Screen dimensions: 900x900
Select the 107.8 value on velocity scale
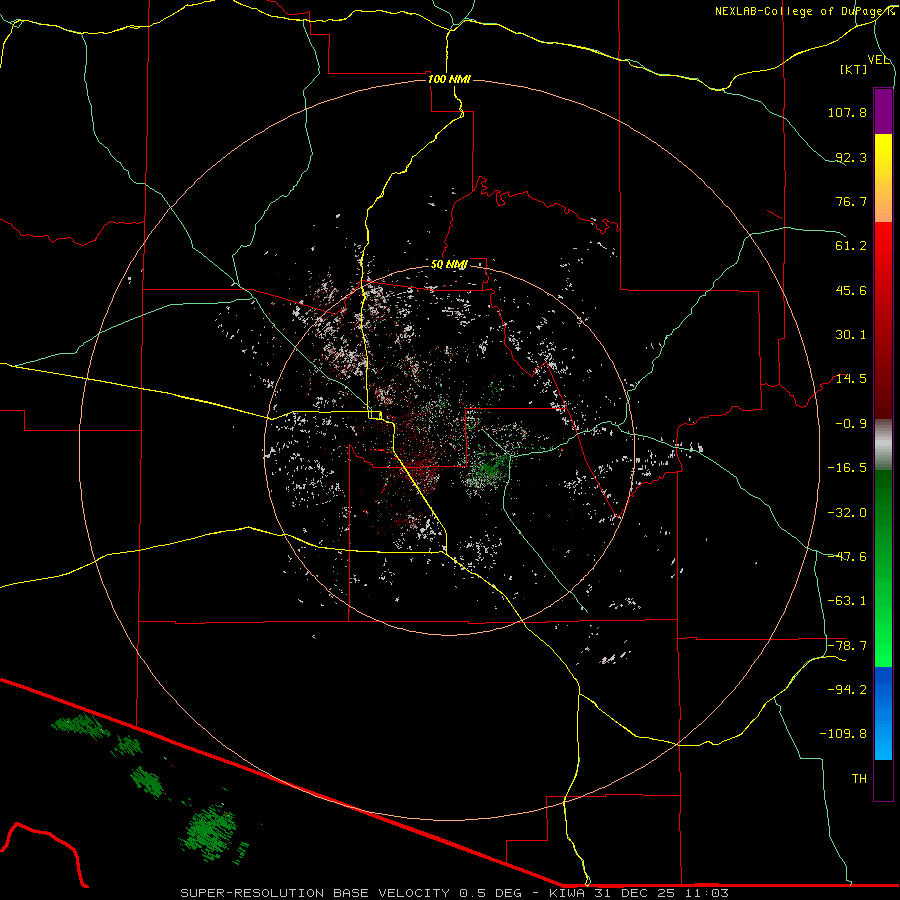(847, 112)
